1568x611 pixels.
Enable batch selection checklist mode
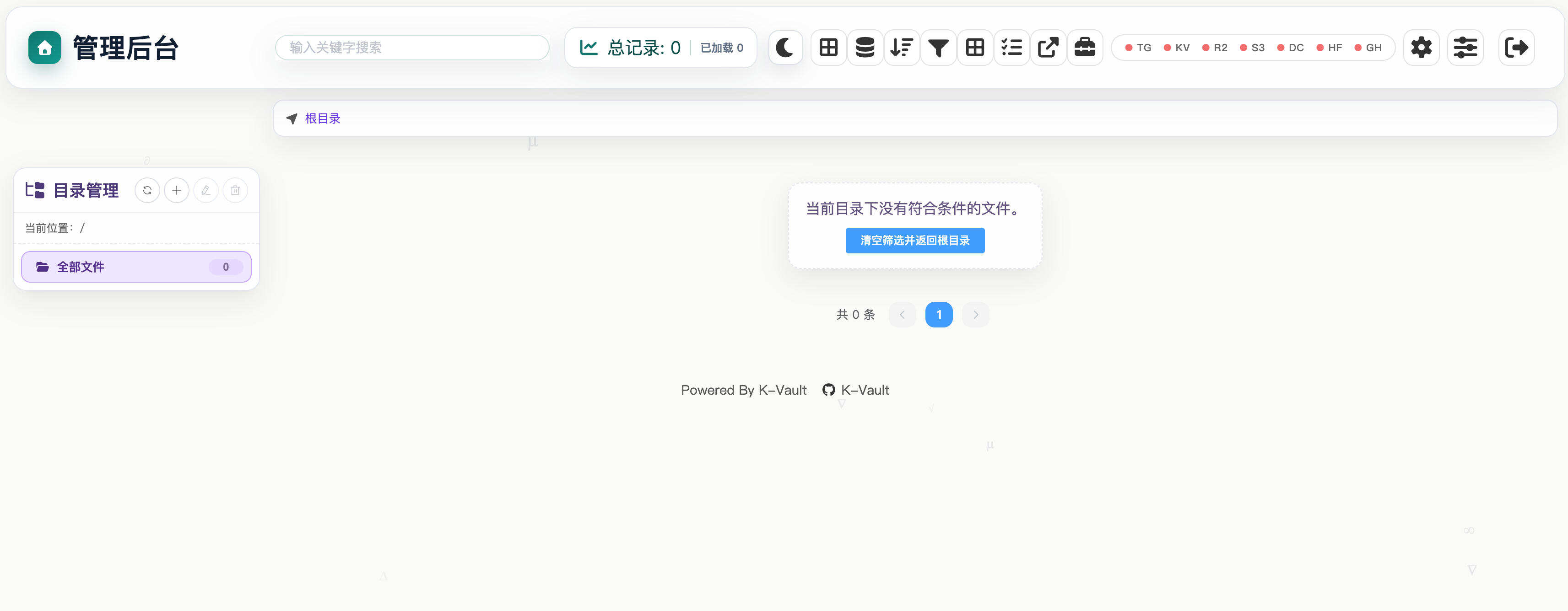(1011, 47)
